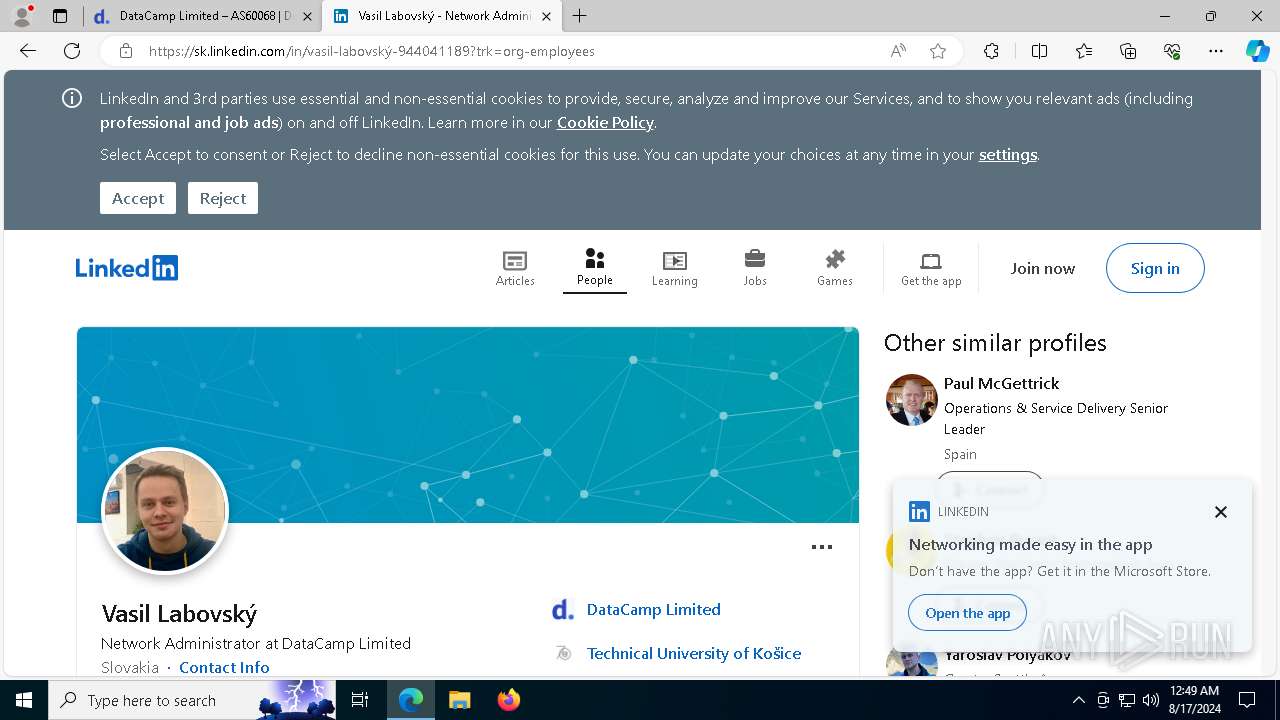
Task: Open Edge Settings and more menu
Action: [x=1216, y=51]
